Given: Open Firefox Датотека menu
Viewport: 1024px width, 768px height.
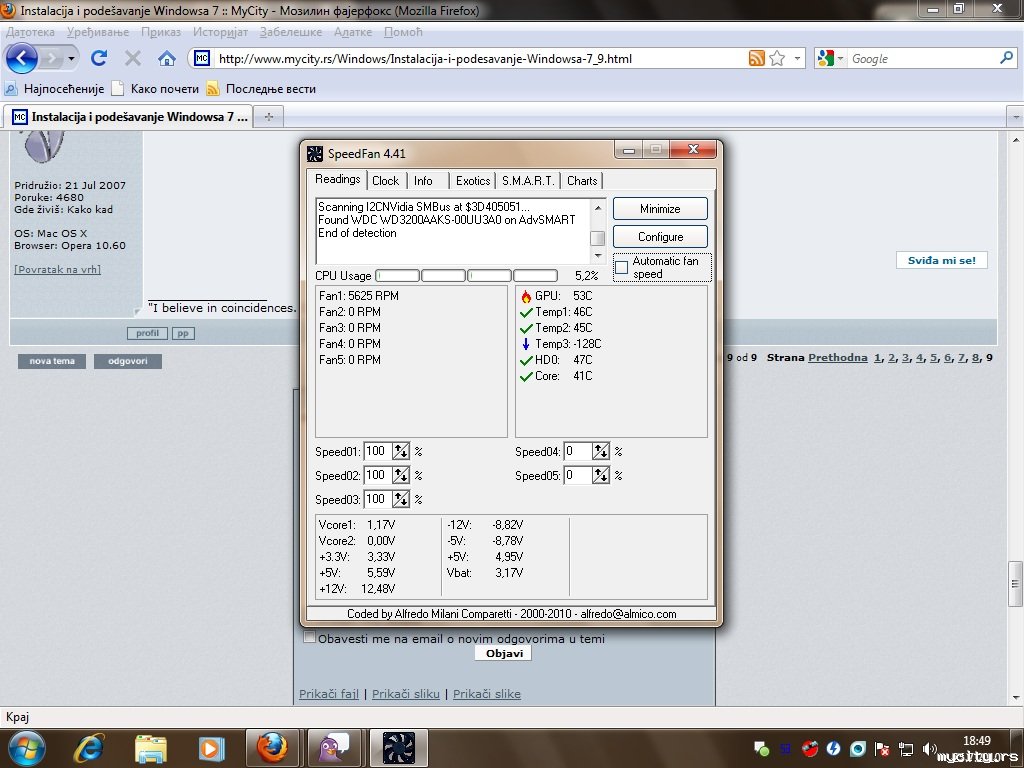Looking at the screenshot, I should click(30, 32).
